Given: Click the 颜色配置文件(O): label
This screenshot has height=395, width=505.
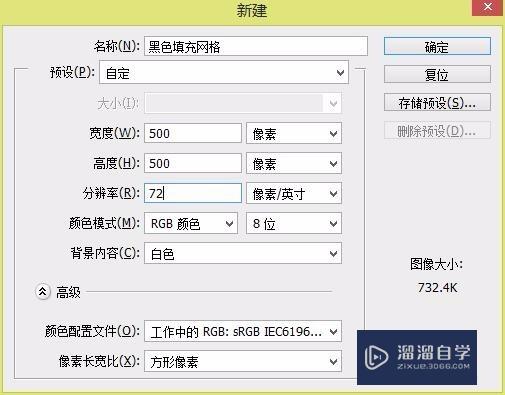Looking at the screenshot, I should (92, 331).
